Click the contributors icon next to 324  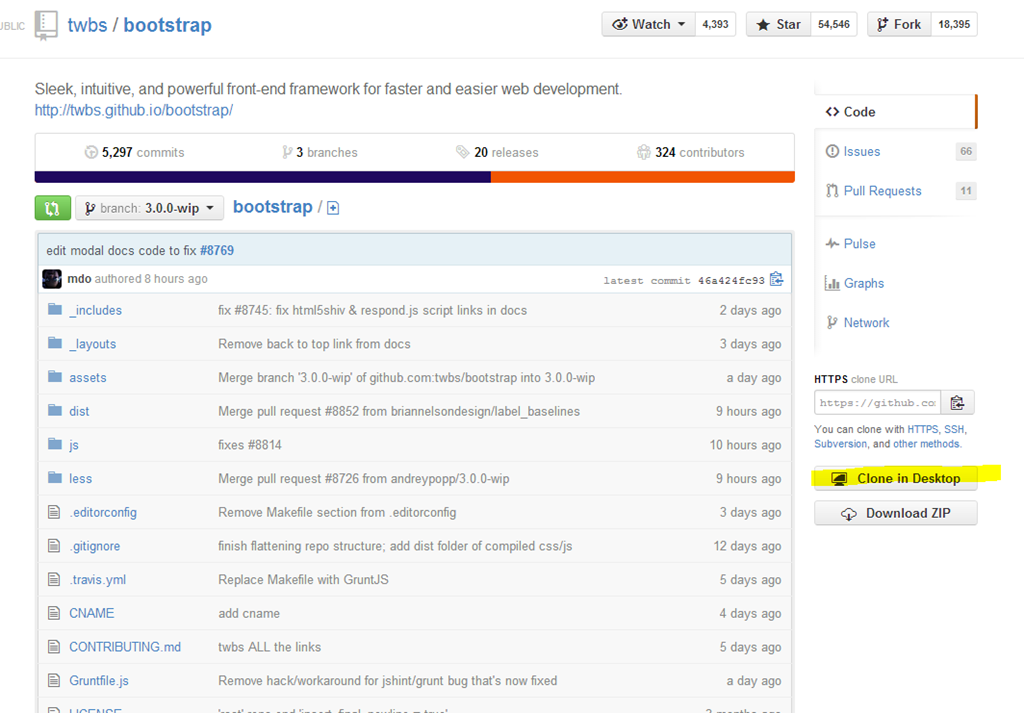pos(643,152)
